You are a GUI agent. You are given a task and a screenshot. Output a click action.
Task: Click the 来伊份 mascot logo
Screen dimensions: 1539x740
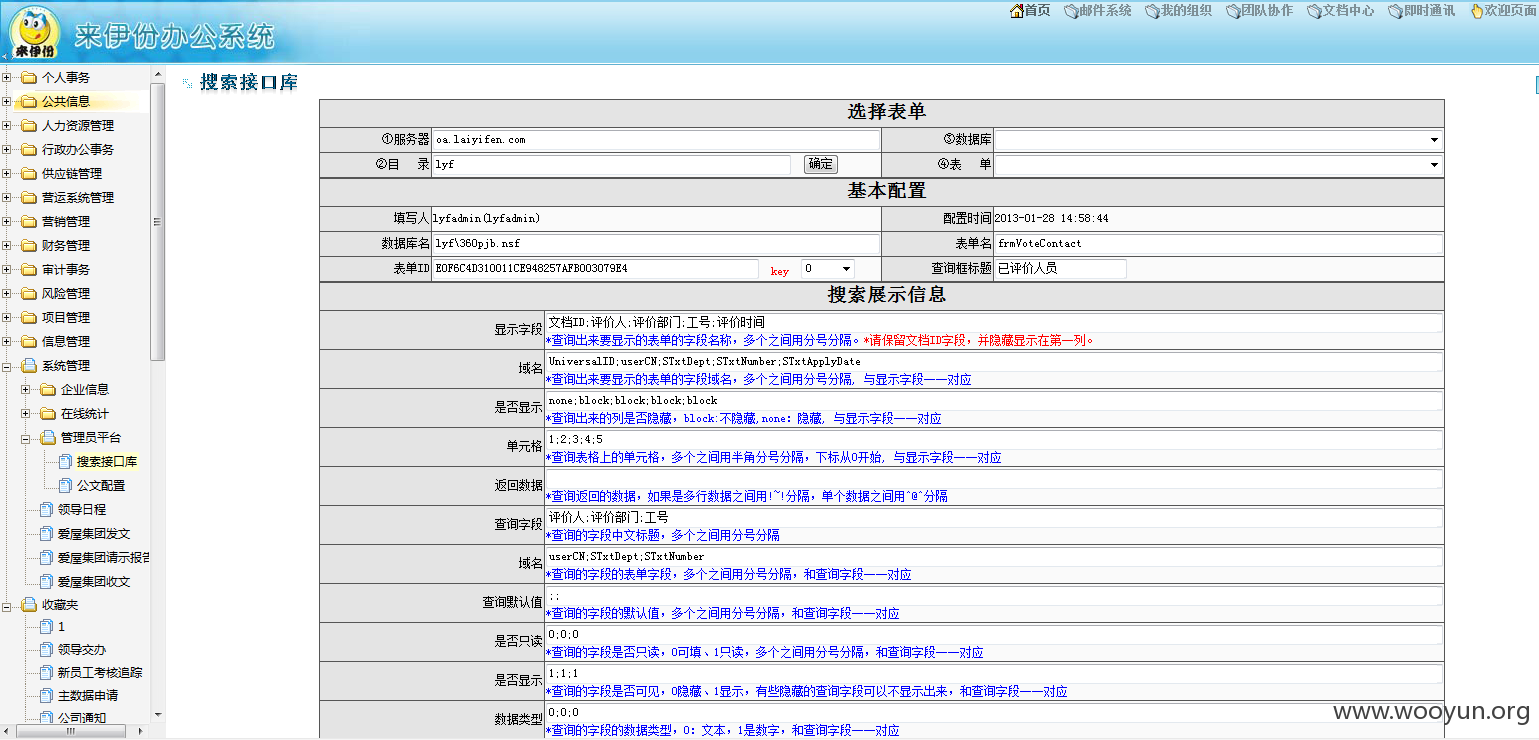point(34,31)
